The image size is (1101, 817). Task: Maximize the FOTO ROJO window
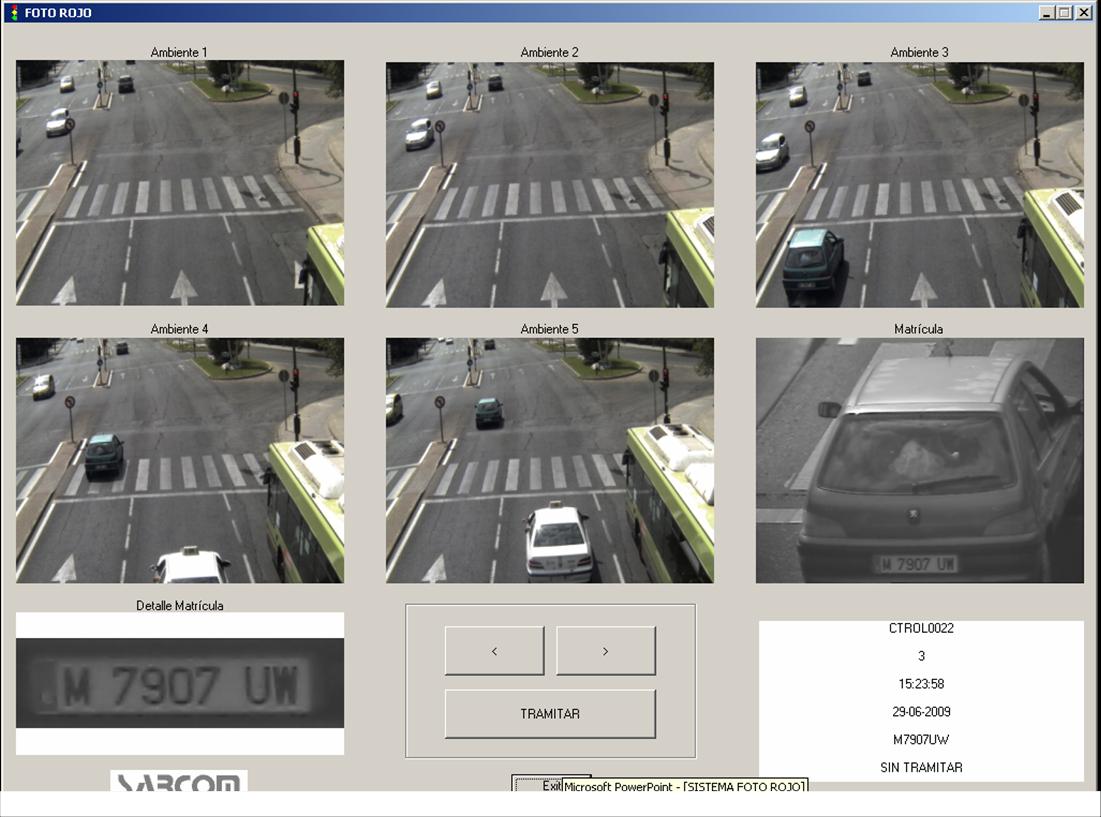1064,13
